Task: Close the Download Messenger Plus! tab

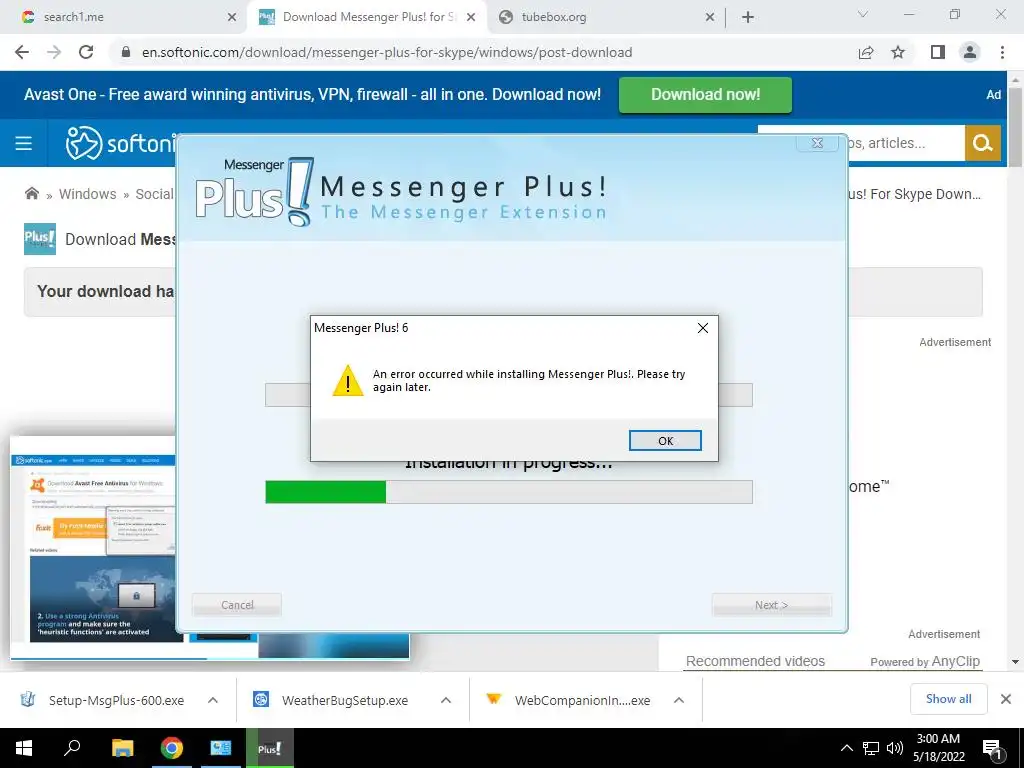Action: coord(471,17)
